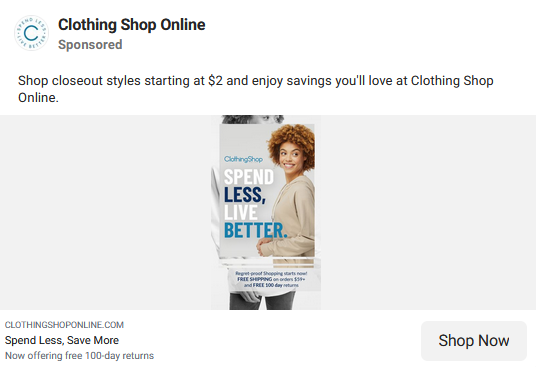Screen dimensions: 536x367
Task: Click the white LIVE word in ad
Action: pyautogui.click(x=241, y=213)
